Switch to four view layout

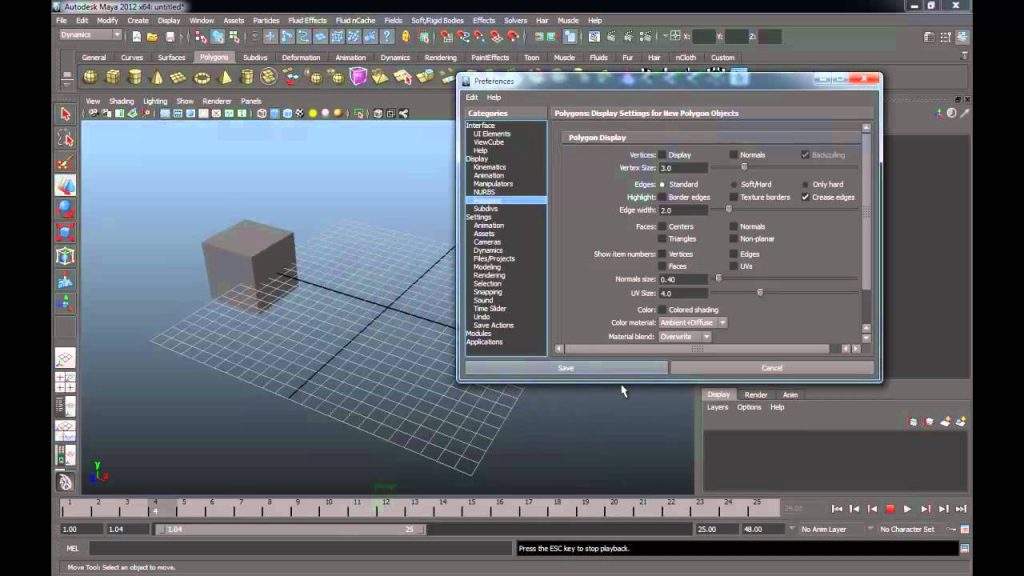[65, 382]
